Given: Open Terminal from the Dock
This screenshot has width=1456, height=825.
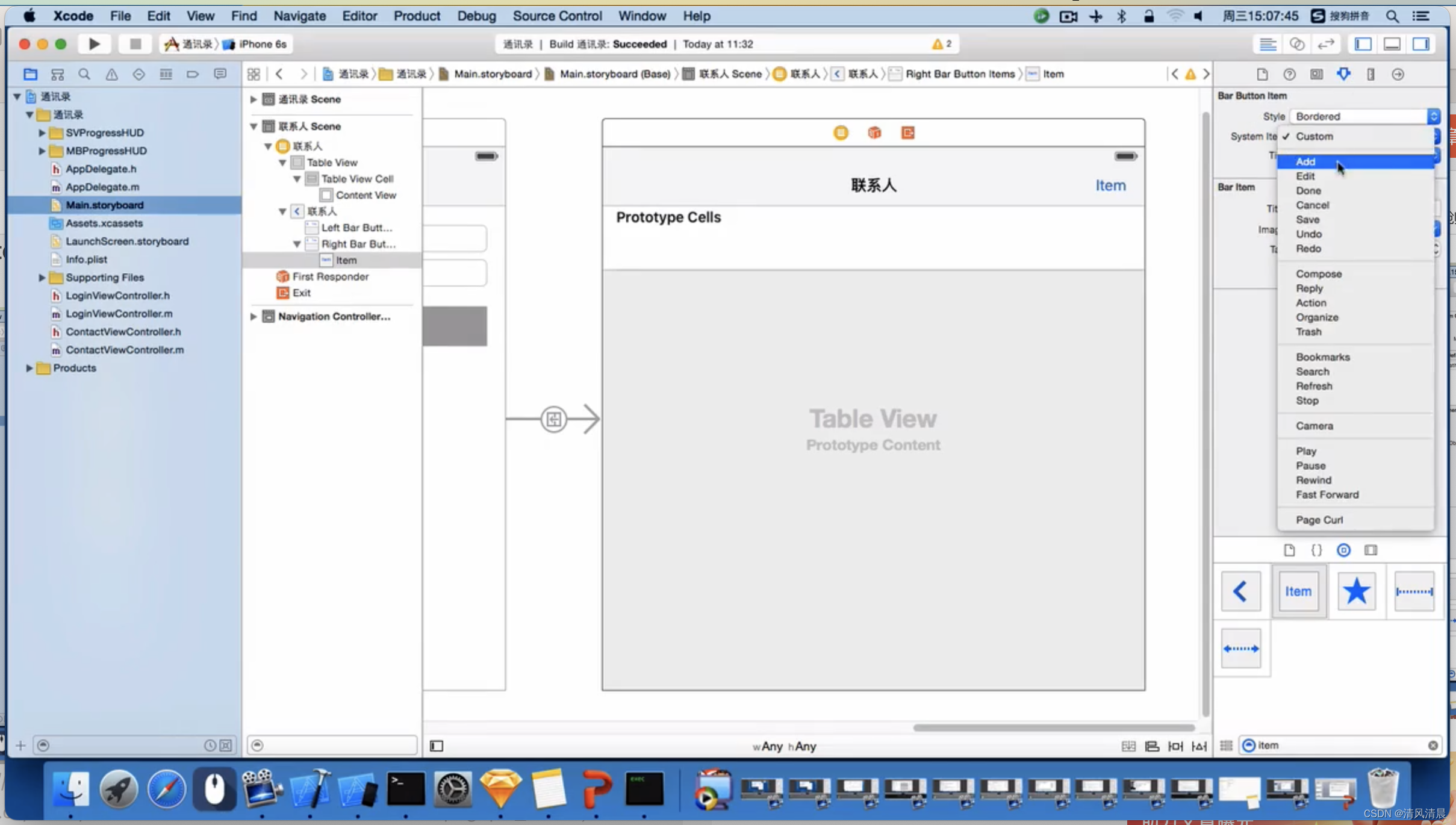Looking at the screenshot, I should (x=405, y=789).
